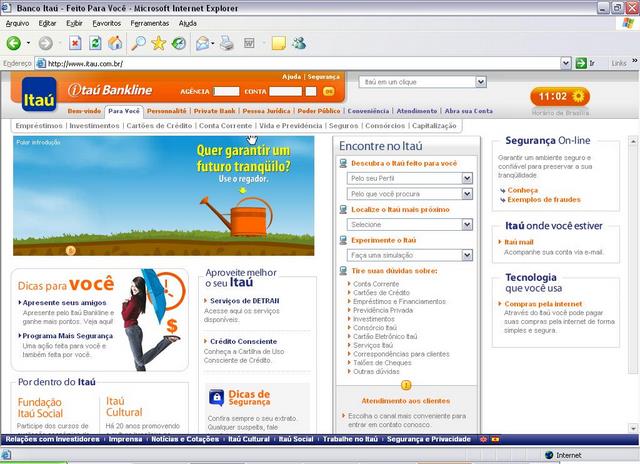Open the Favoritos menu
This screenshot has height=464, width=640.
coord(107,23)
